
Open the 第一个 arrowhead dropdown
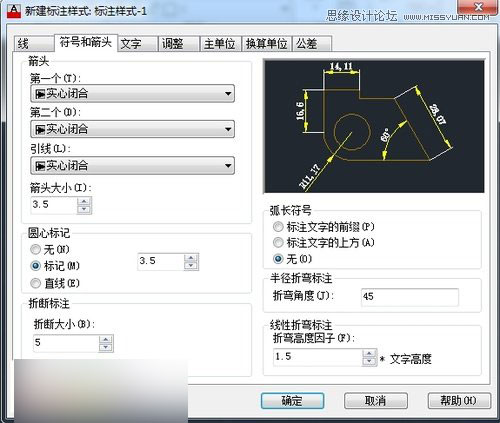tap(132, 94)
